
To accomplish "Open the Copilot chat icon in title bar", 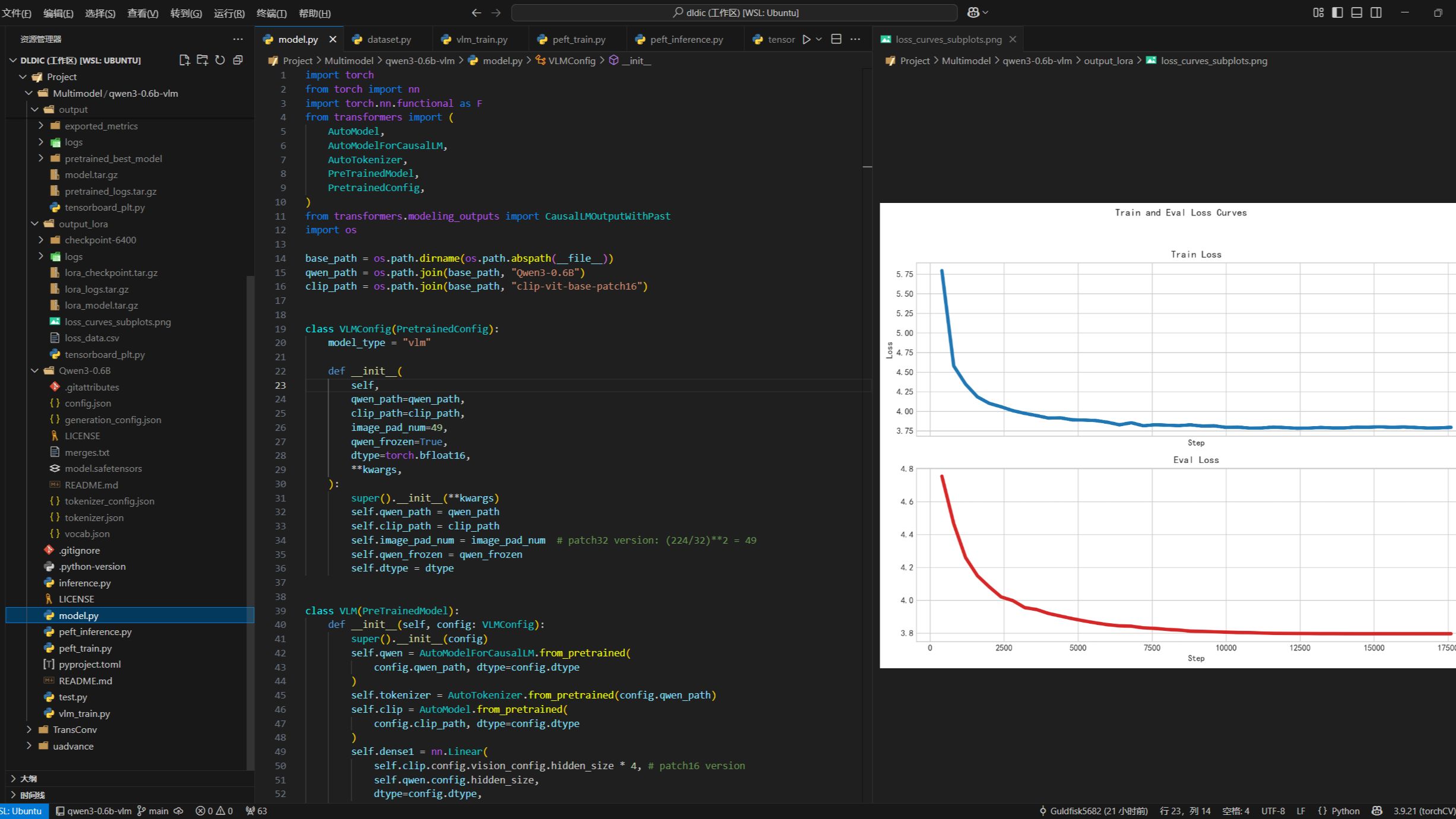I will point(973,12).
